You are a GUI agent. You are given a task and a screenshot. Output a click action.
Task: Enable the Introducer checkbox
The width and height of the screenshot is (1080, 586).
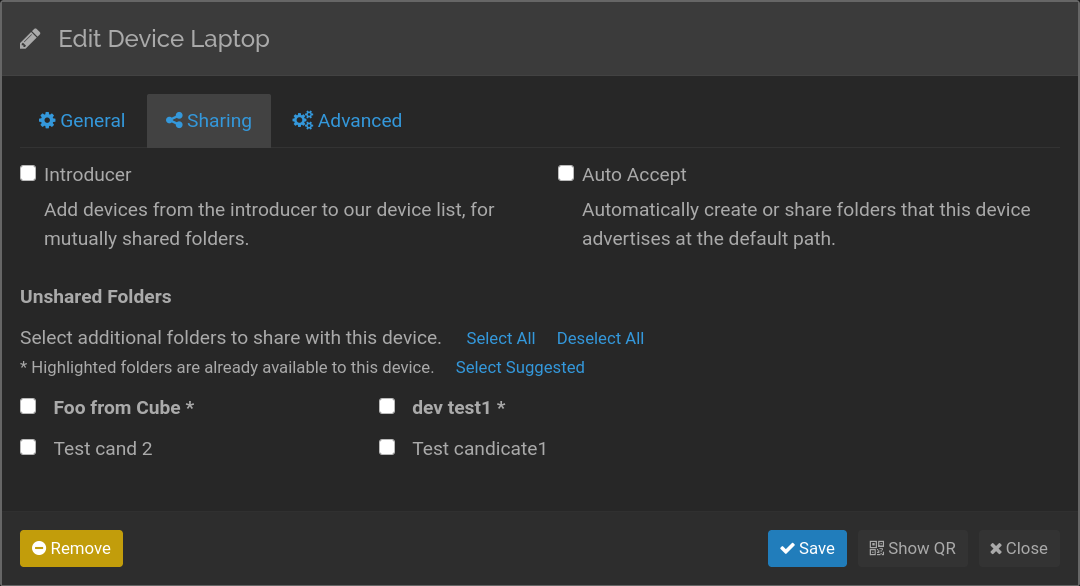click(28, 174)
